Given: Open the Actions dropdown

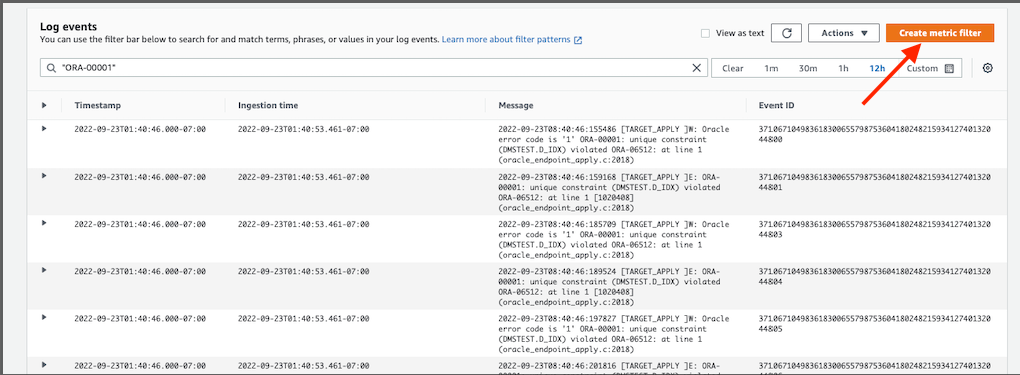Looking at the screenshot, I should pyautogui.click(x=844, y=33).
